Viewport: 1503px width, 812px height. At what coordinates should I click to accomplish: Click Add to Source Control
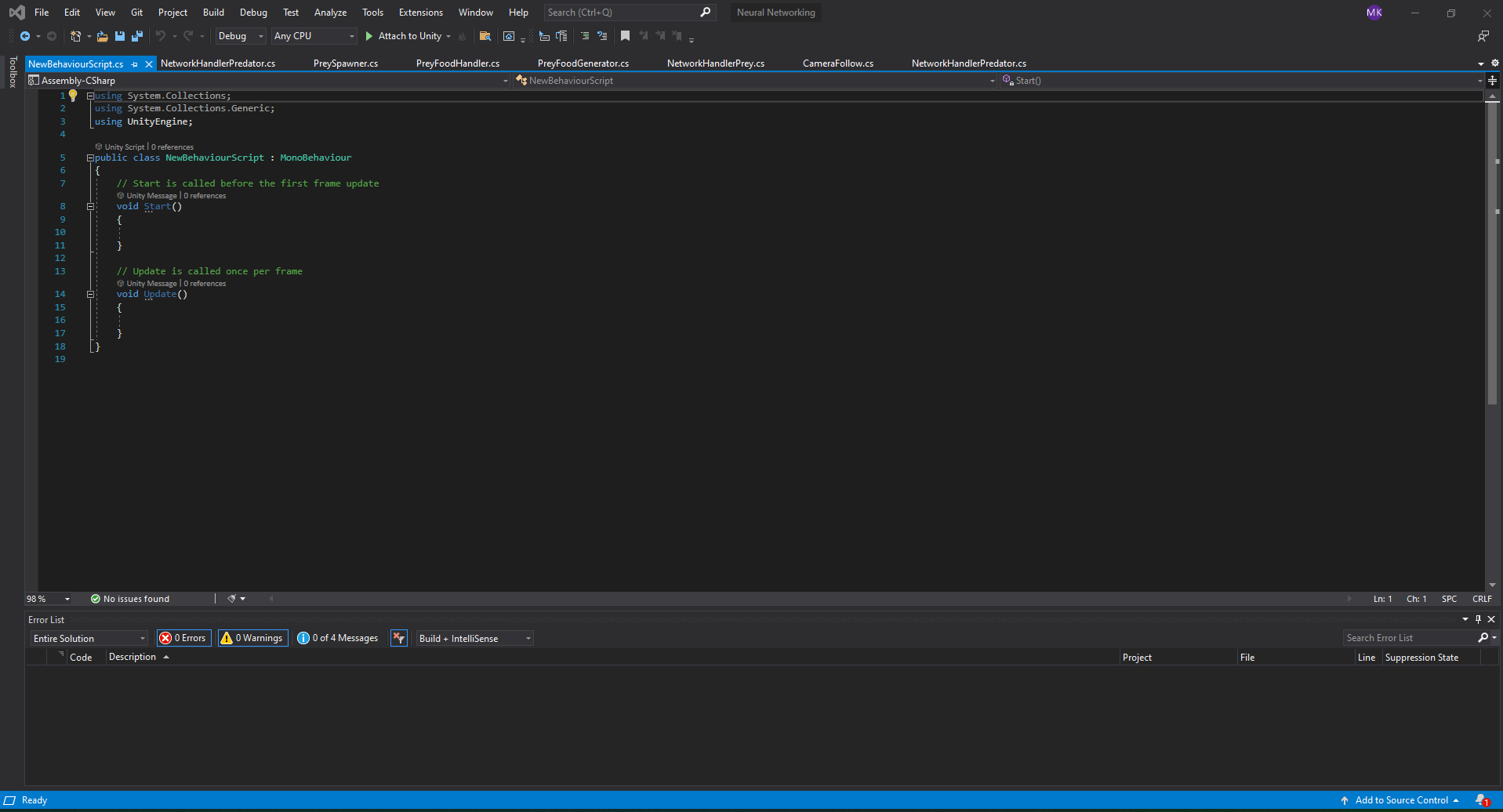(1401, 800)
